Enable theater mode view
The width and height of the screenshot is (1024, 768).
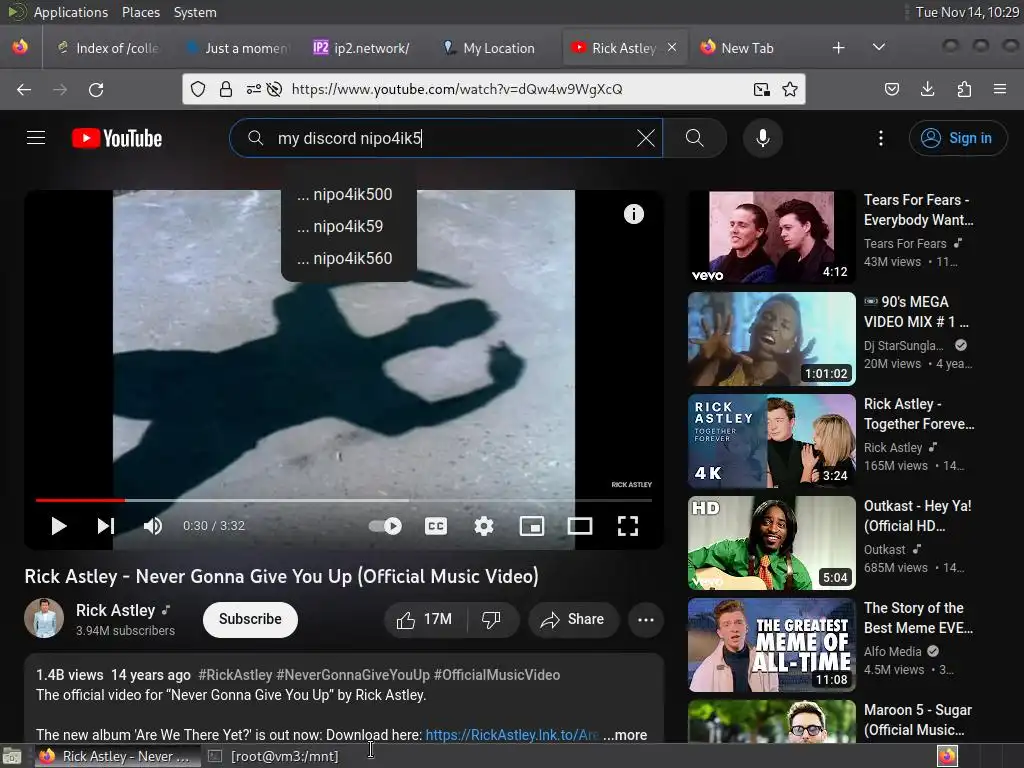580,526
